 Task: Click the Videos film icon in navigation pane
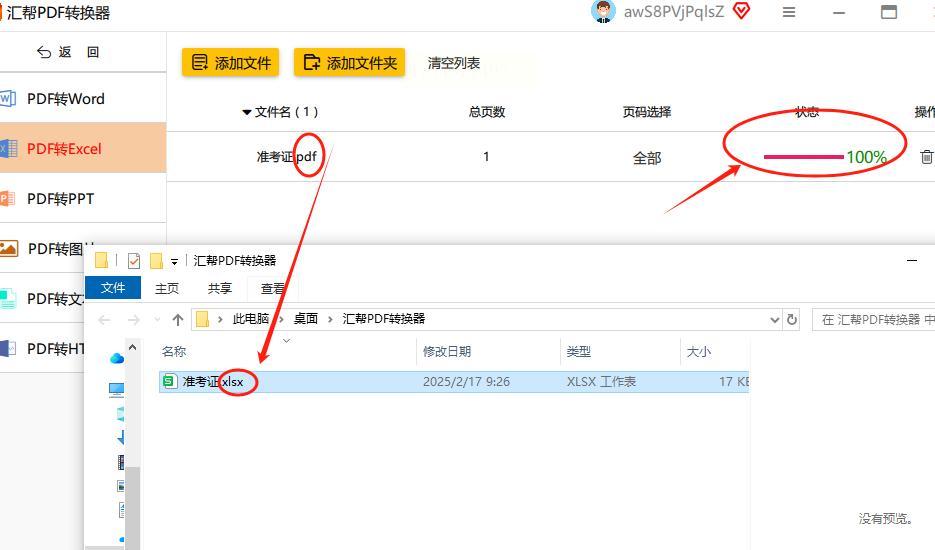121,462
